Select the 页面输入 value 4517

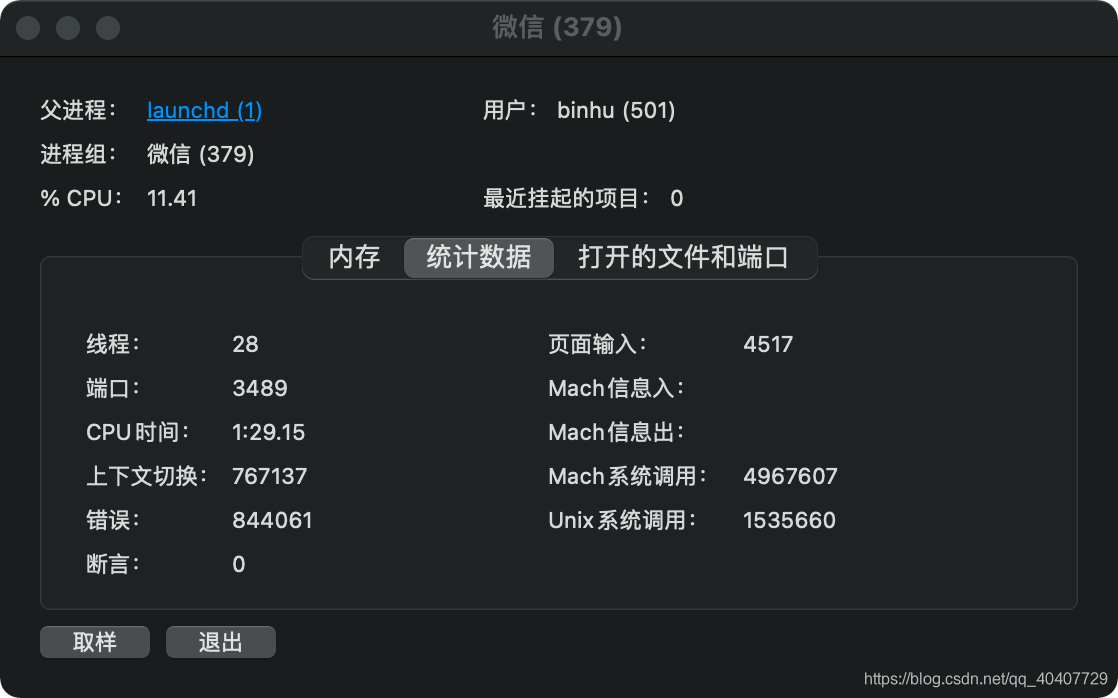[x=768, y=344]
